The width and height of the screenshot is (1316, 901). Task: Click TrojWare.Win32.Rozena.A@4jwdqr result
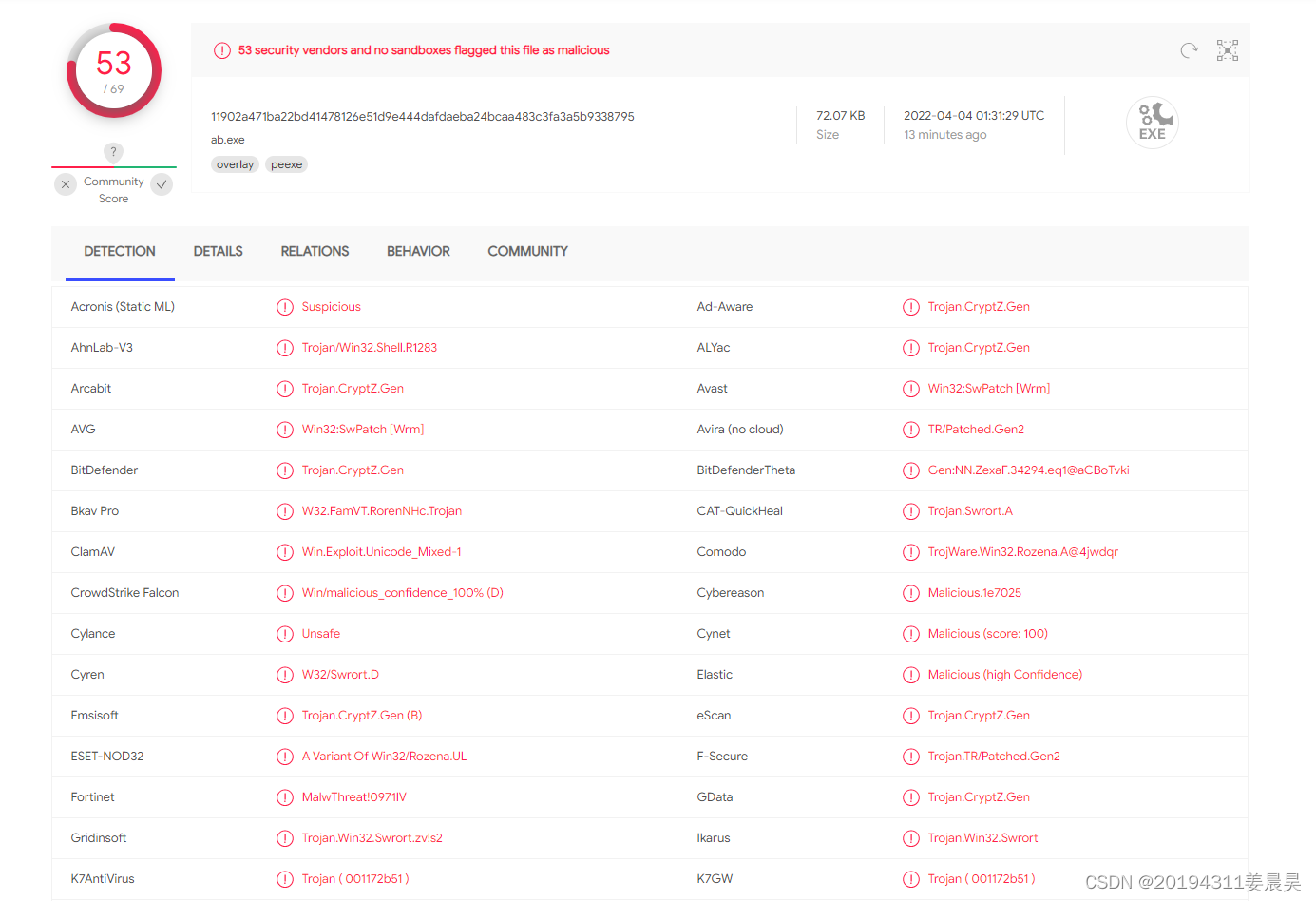1023,552
